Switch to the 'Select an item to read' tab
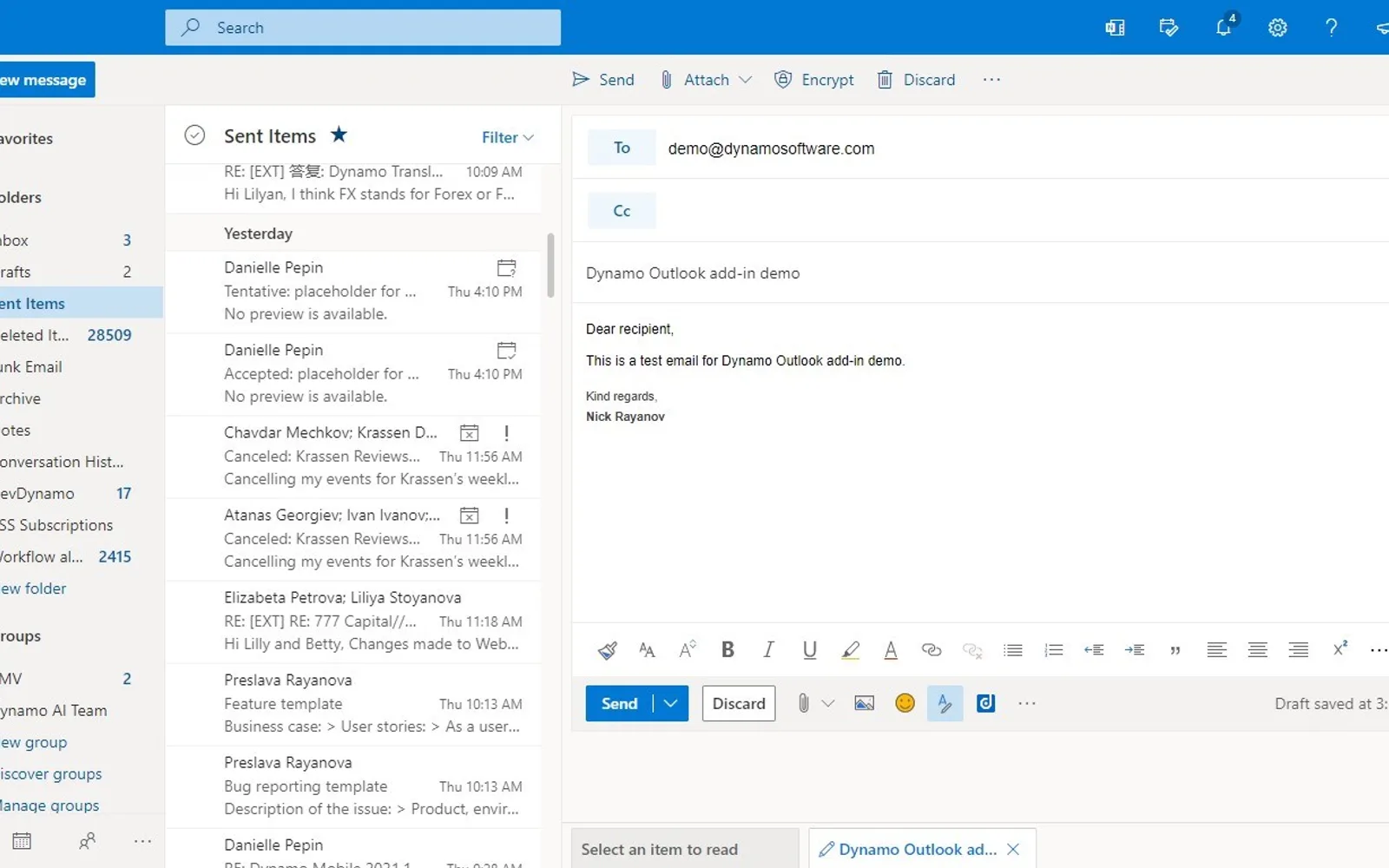Screen dimensions: 1389x868 [x=685, y=849]
